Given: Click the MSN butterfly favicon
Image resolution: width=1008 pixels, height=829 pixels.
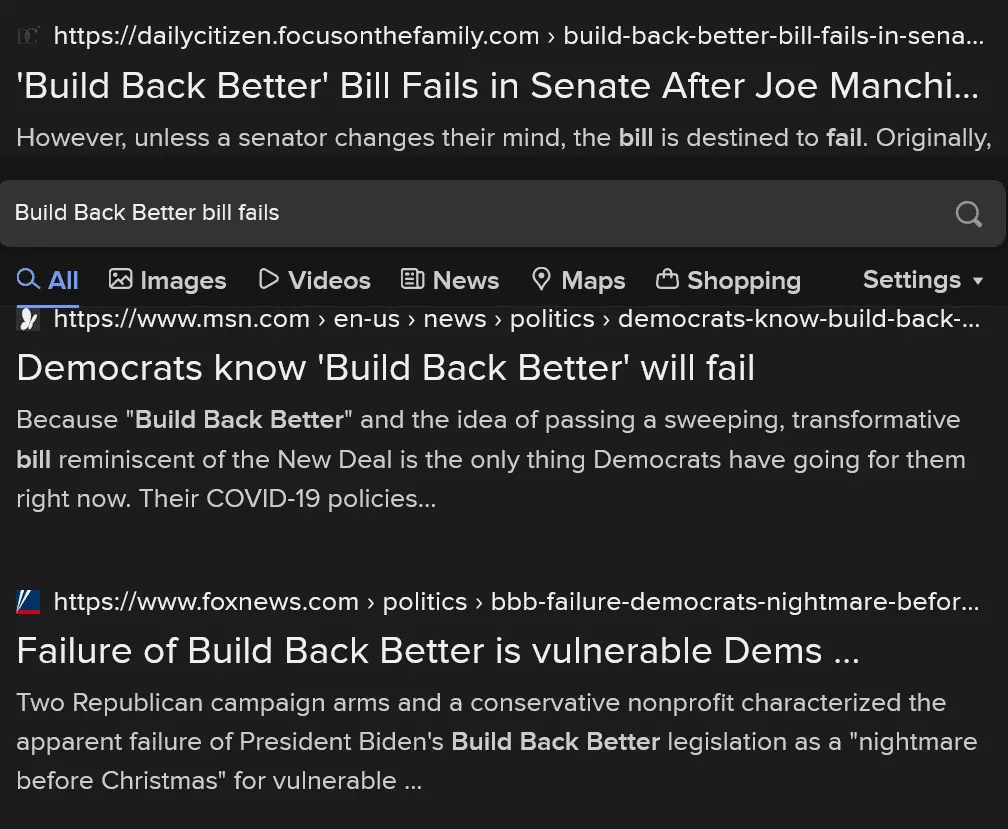Looking at the screenshot, I should (28, 319).
